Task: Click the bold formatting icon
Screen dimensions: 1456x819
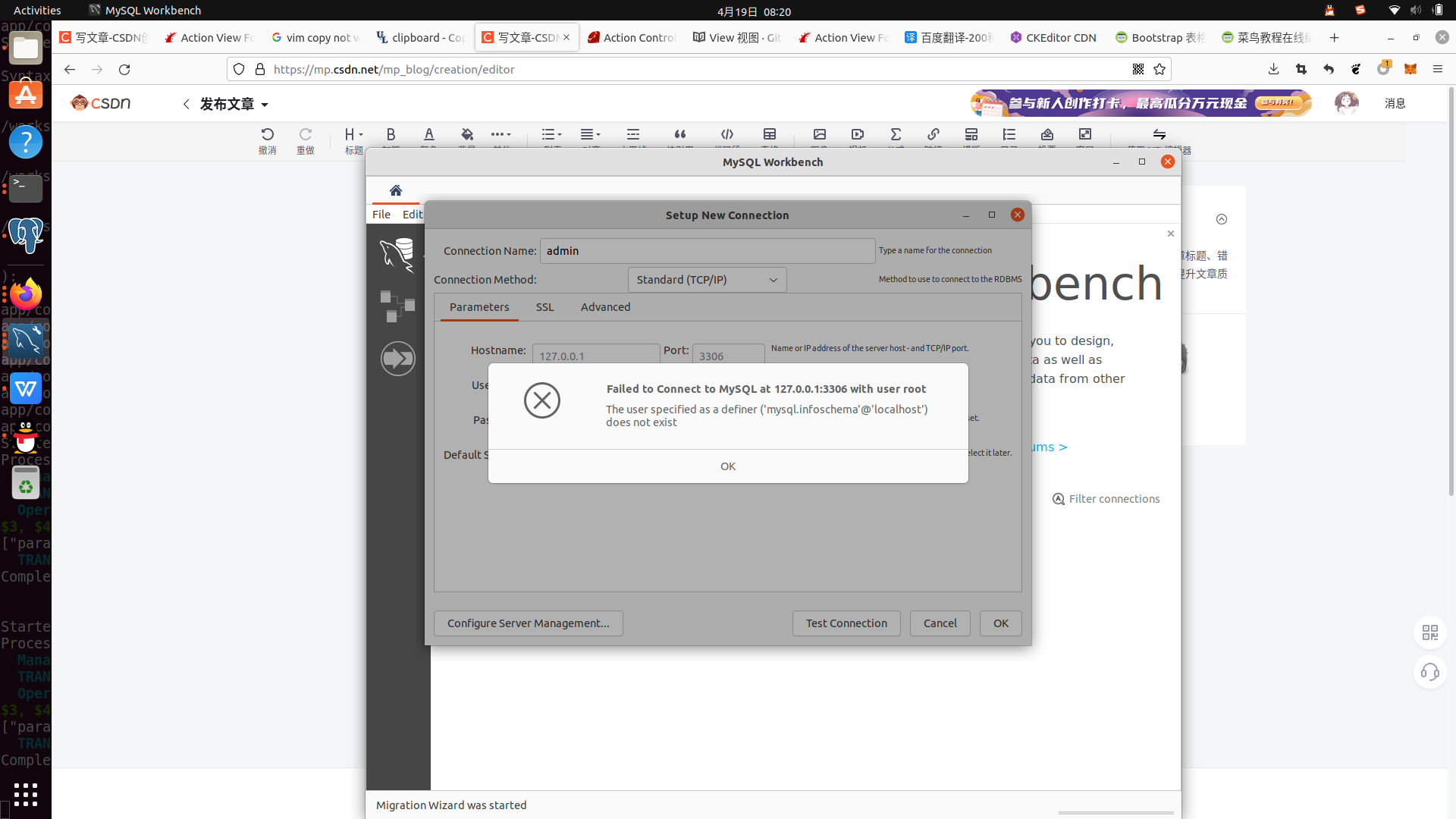Action: pos(391,134)
